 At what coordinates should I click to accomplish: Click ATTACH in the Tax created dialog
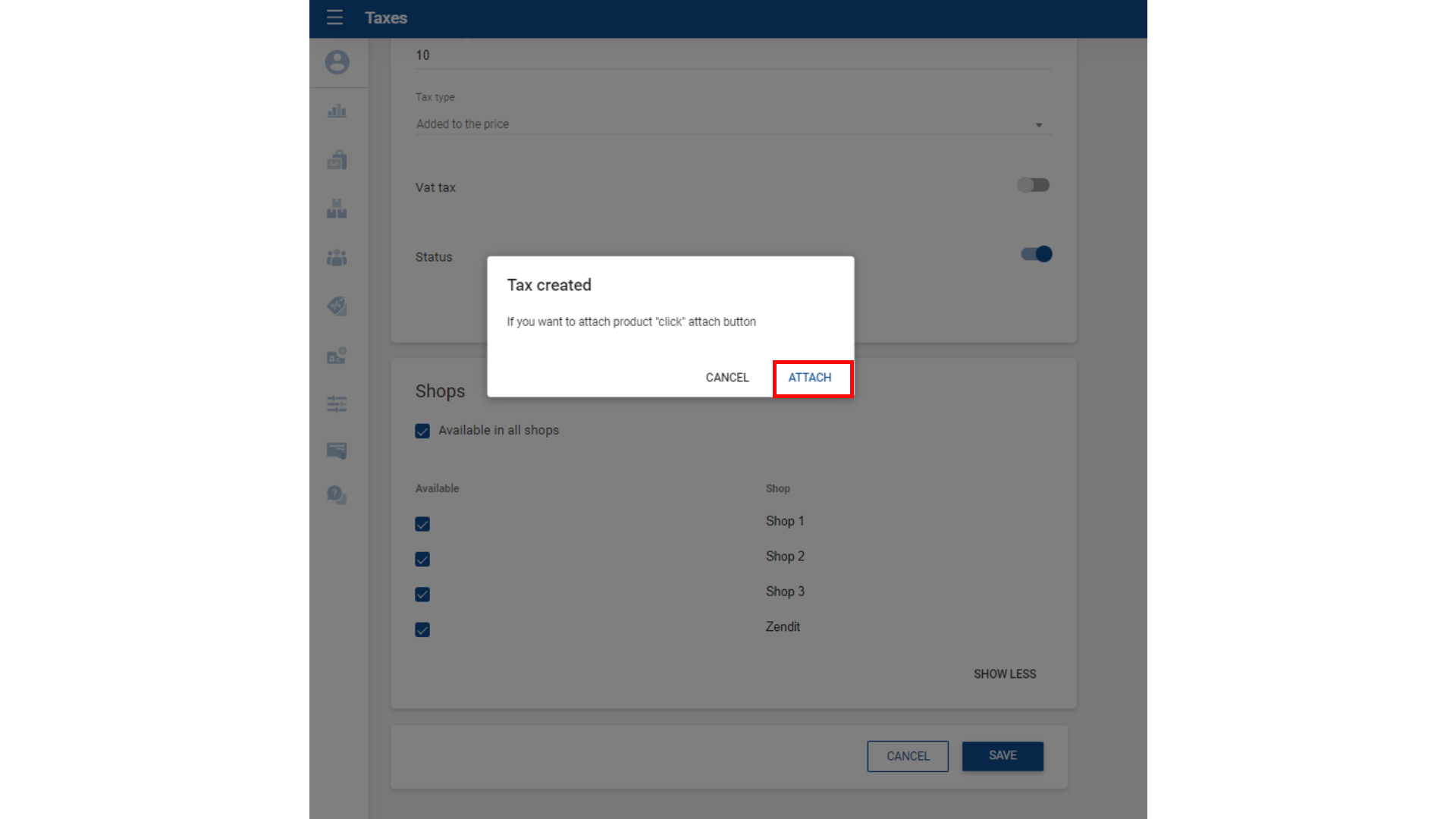810,378
